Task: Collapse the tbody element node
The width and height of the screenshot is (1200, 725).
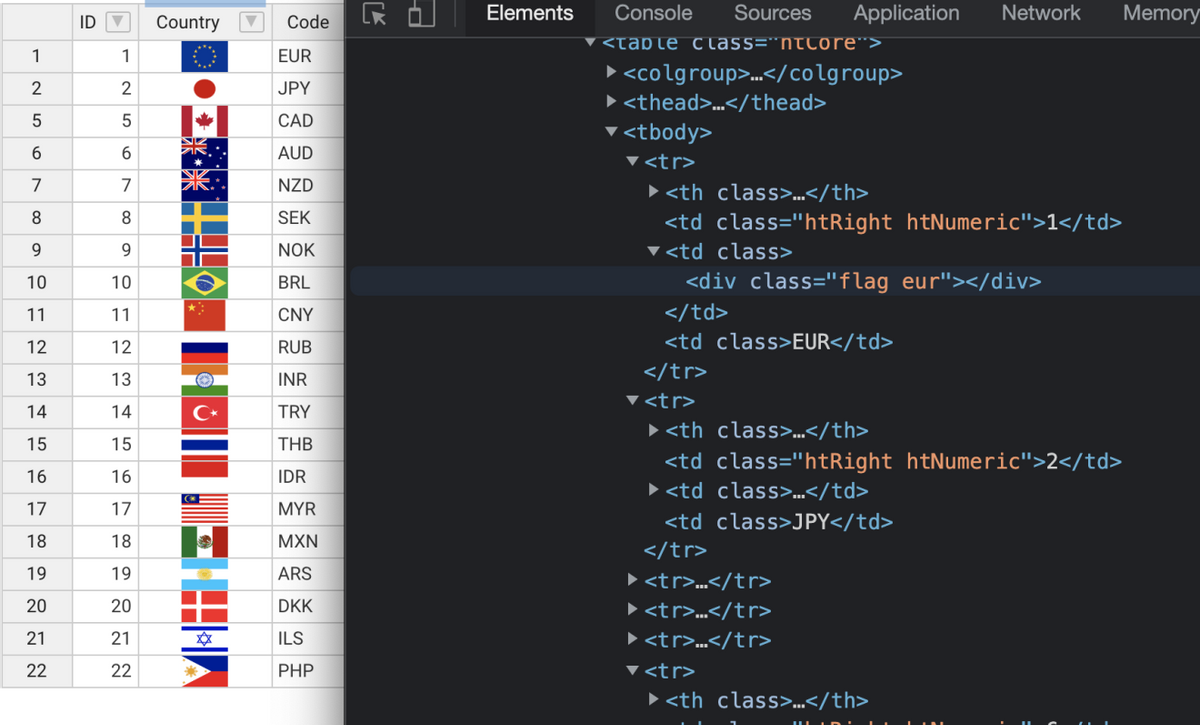Action: click(x=612, y=132)
